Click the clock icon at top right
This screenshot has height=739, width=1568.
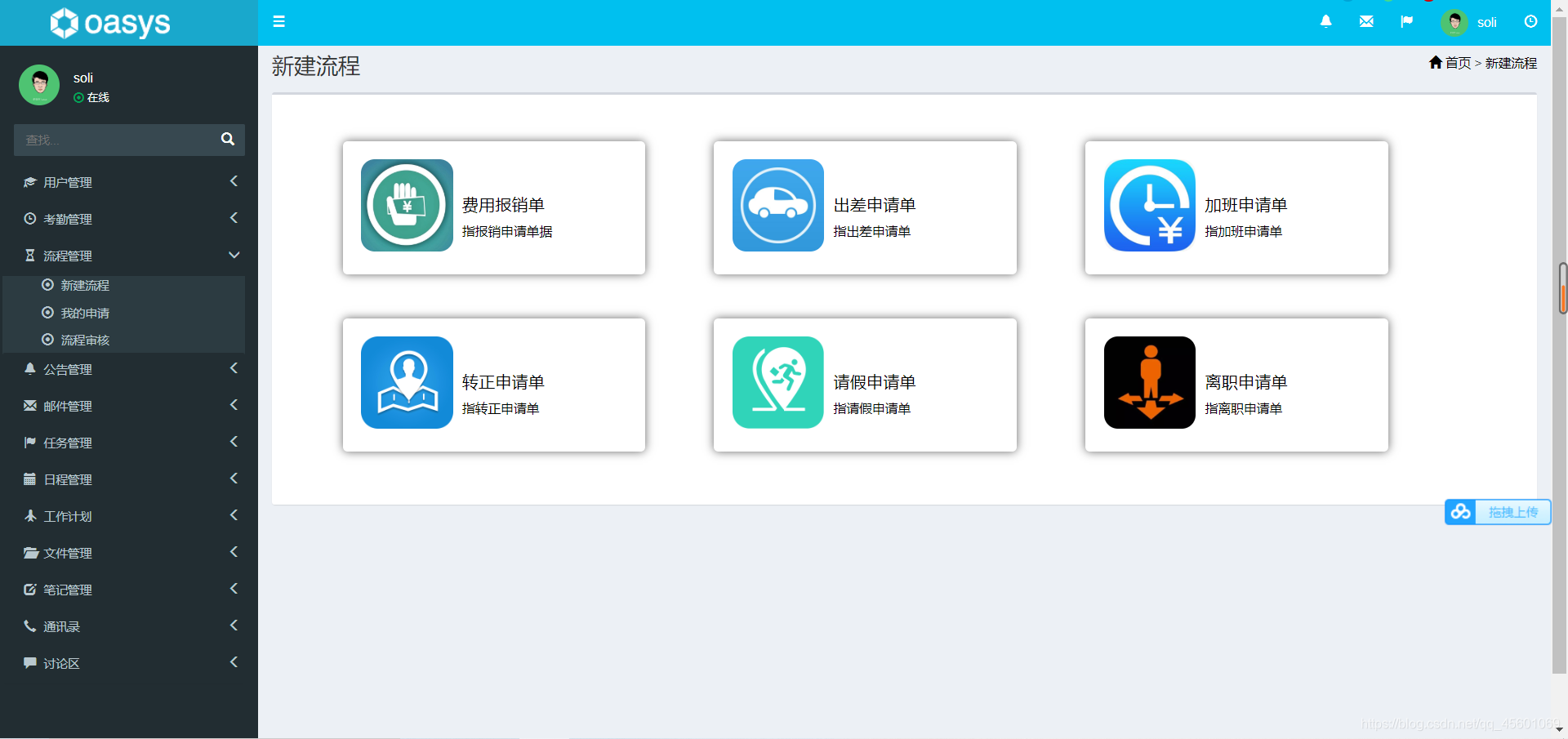click(x=1530, y=21)
